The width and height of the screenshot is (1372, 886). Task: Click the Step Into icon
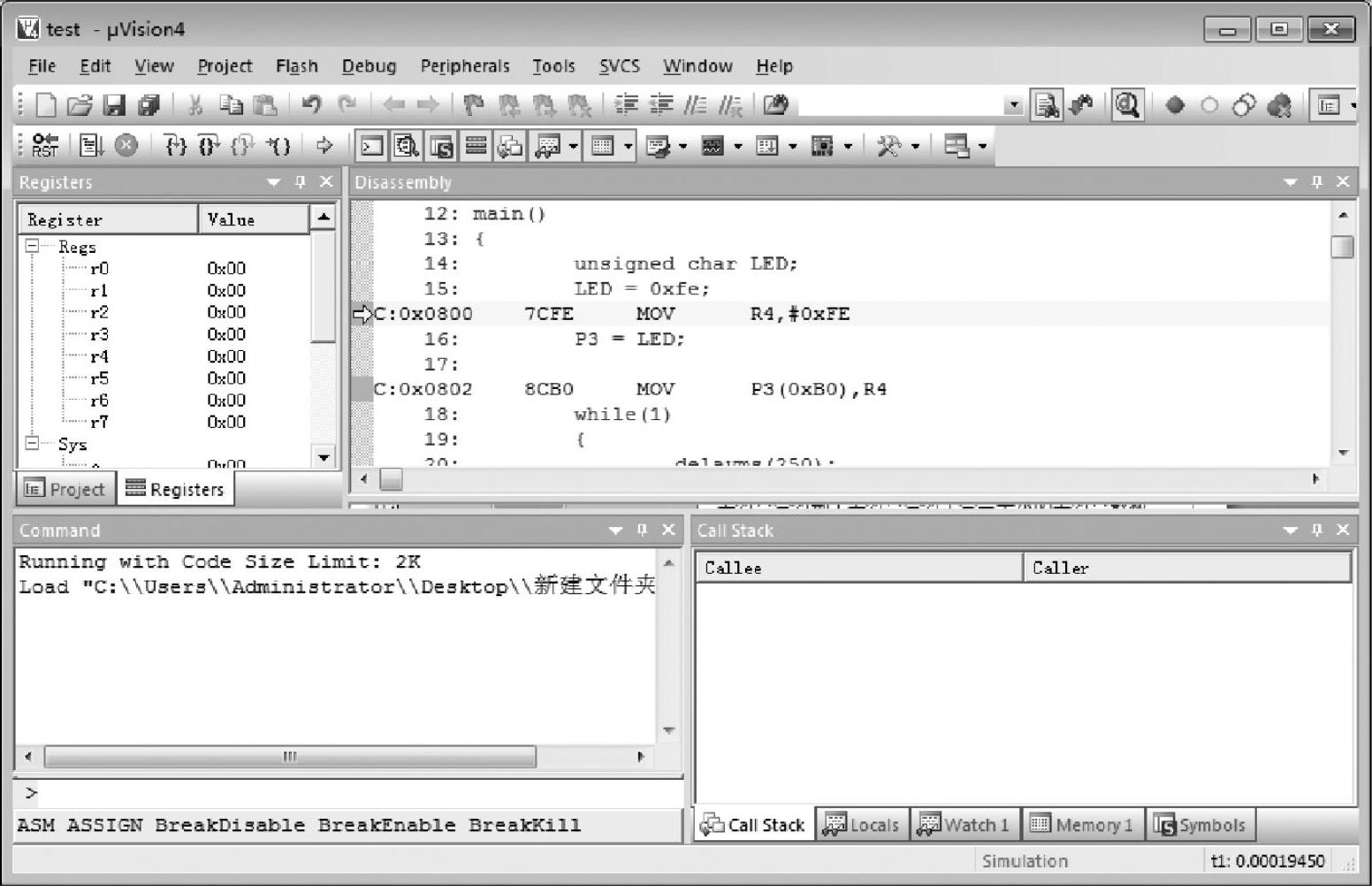click(x=176, y=145)
